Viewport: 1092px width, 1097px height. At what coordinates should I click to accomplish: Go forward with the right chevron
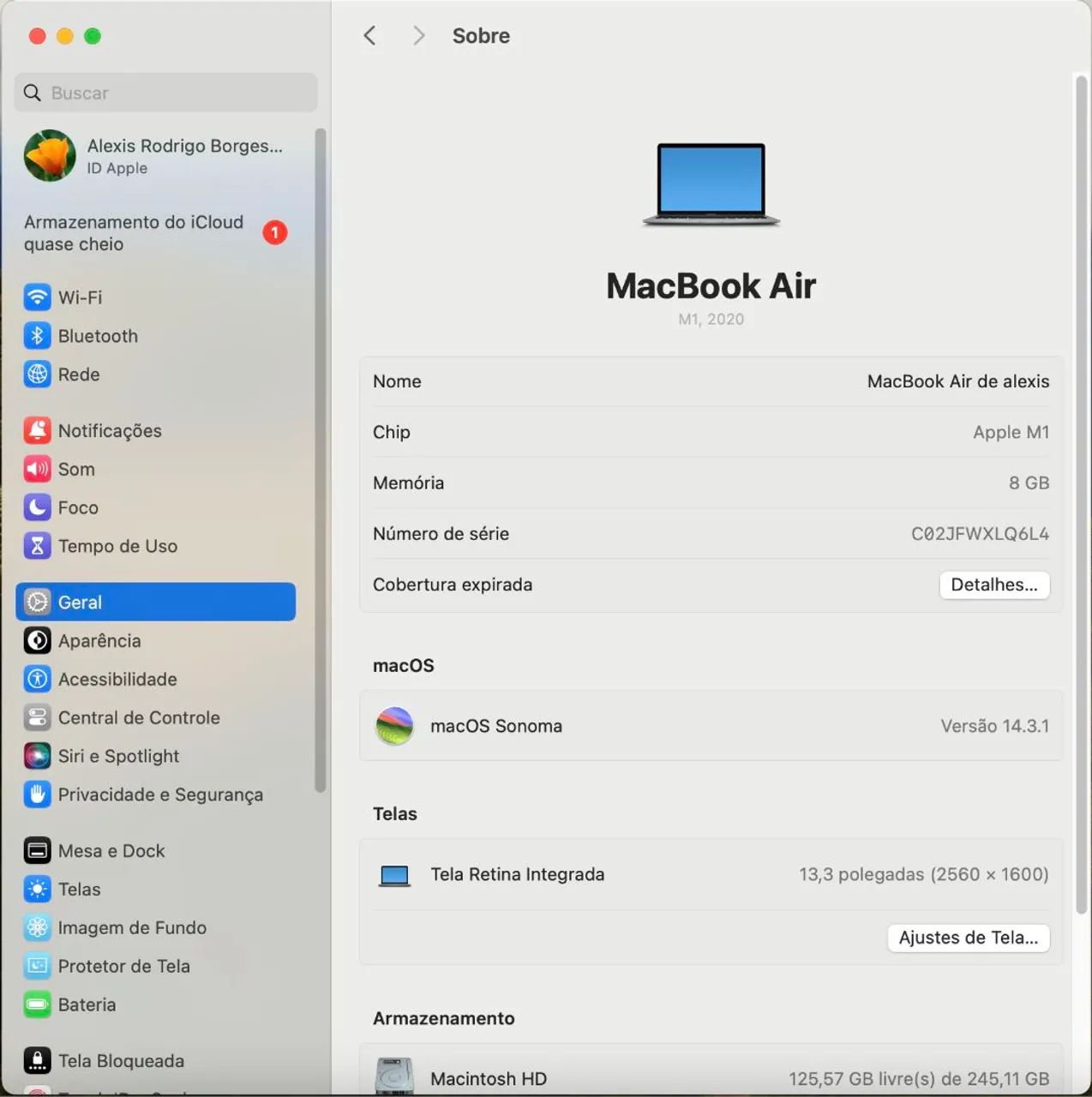click(x=419, y=35)
